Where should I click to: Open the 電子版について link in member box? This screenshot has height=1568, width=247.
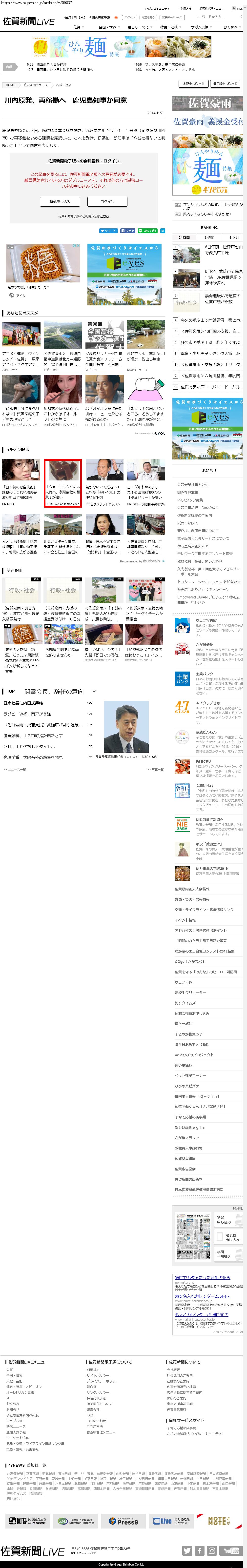(x=105, y=216)
